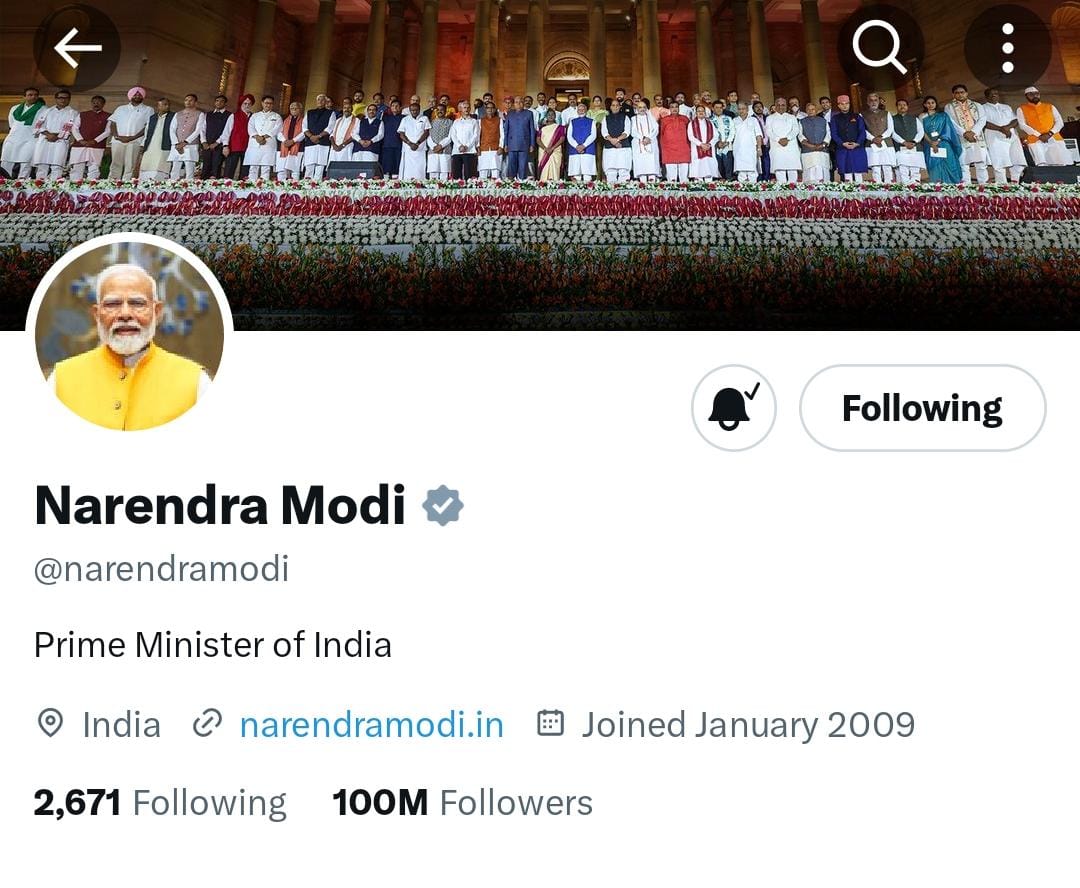Viewport: 1080px width, 888px height.
Task: Open the round profile picture
Action: click(x=129, y=336)
